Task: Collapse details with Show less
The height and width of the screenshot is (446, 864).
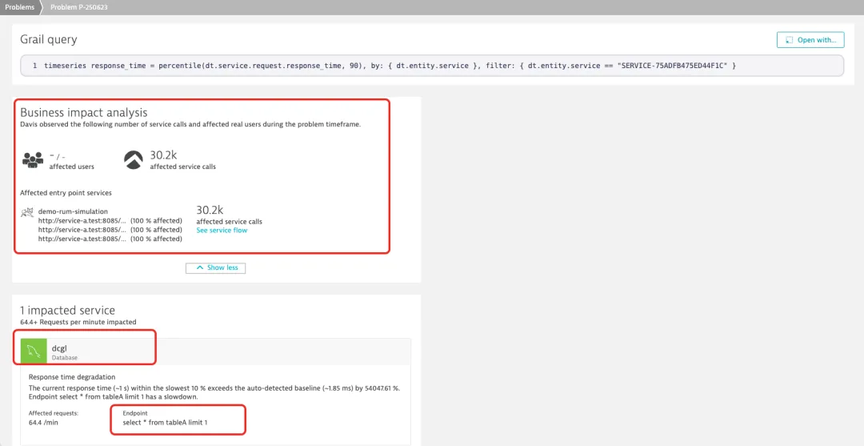Action: coord(215,268)
